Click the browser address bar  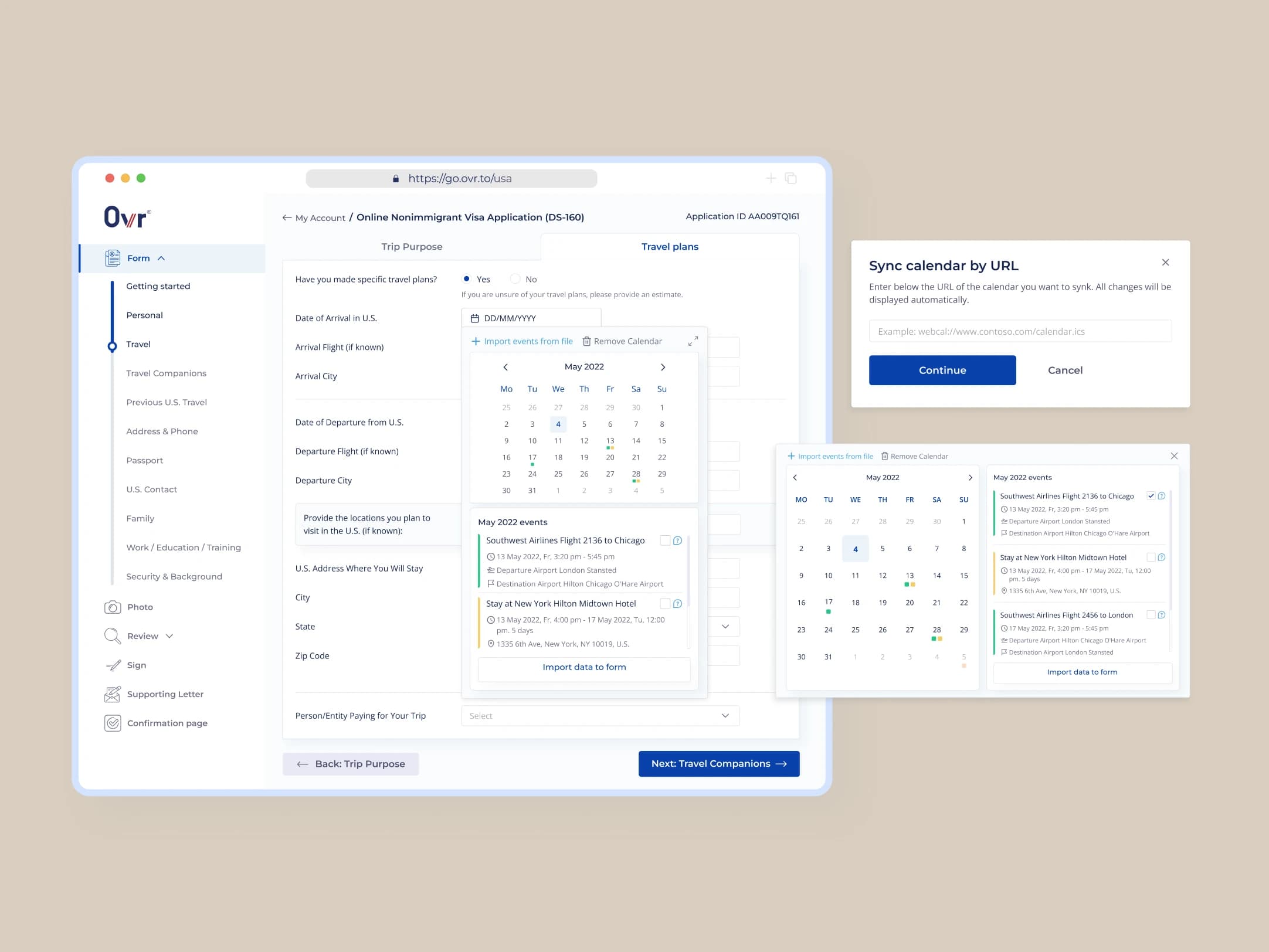pos(452,178)
